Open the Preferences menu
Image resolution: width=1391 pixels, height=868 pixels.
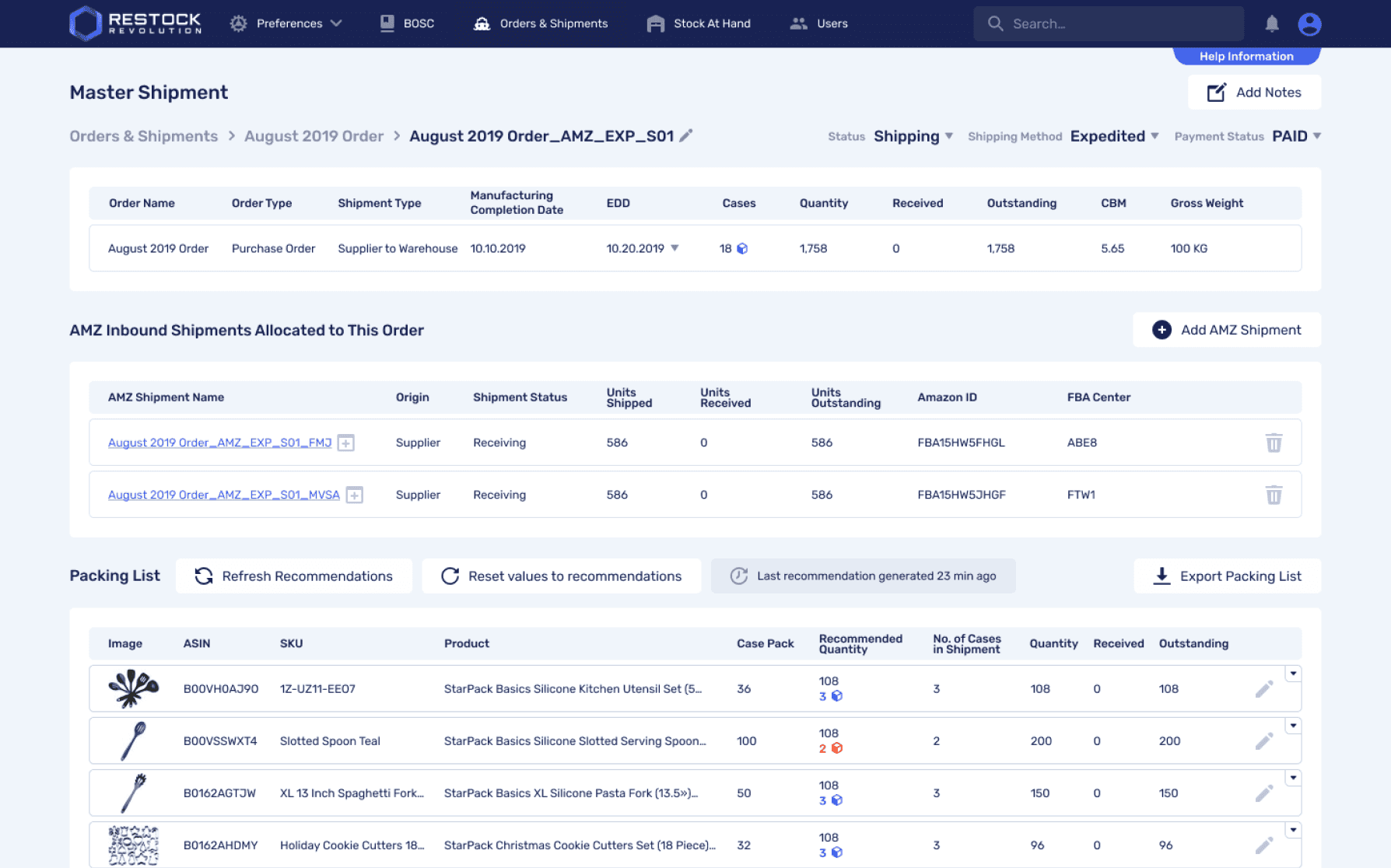[286, 23]
